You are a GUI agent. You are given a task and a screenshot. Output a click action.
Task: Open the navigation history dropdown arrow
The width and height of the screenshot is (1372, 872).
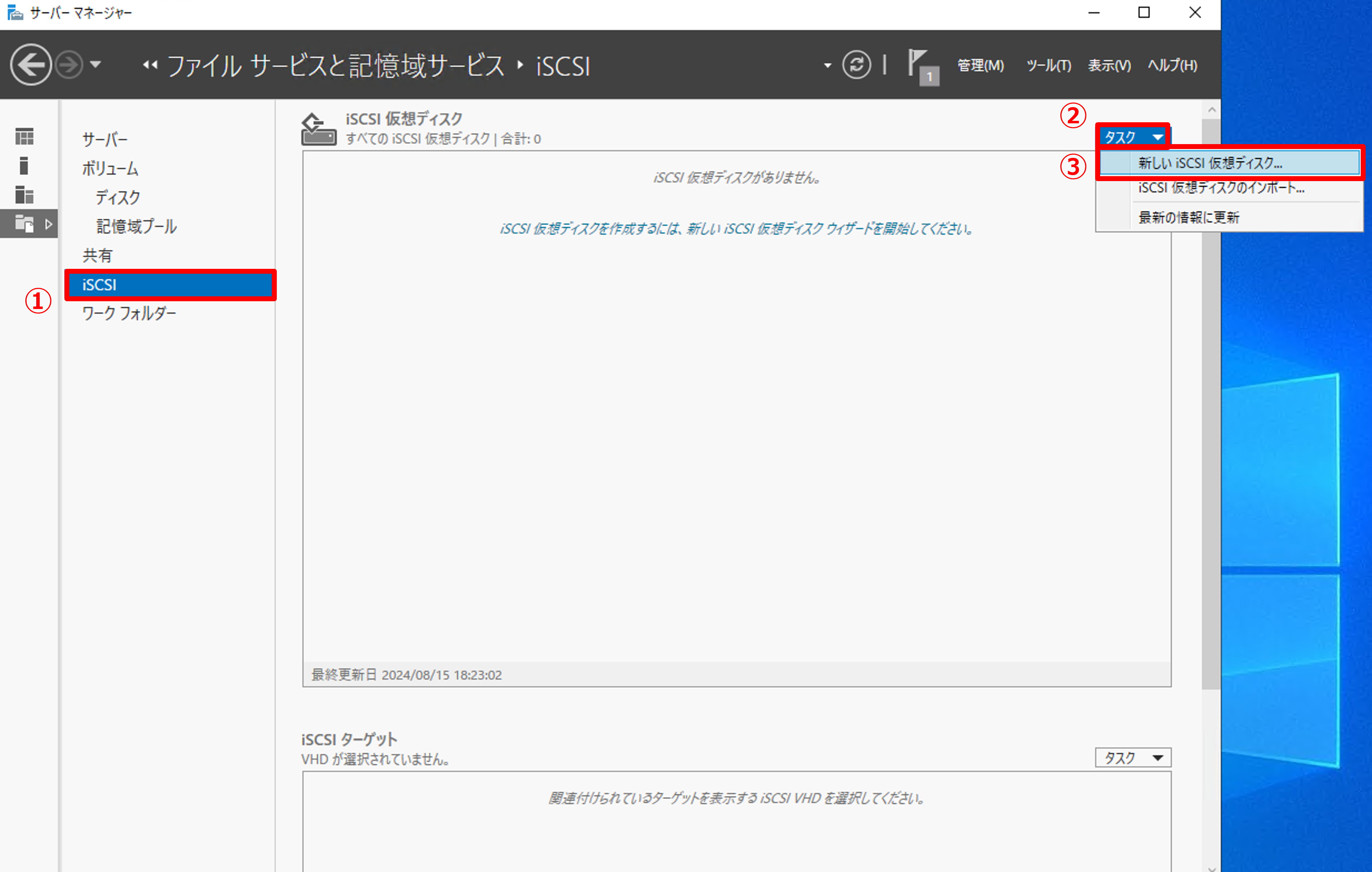pyautogui.click(x=96, y=65)
